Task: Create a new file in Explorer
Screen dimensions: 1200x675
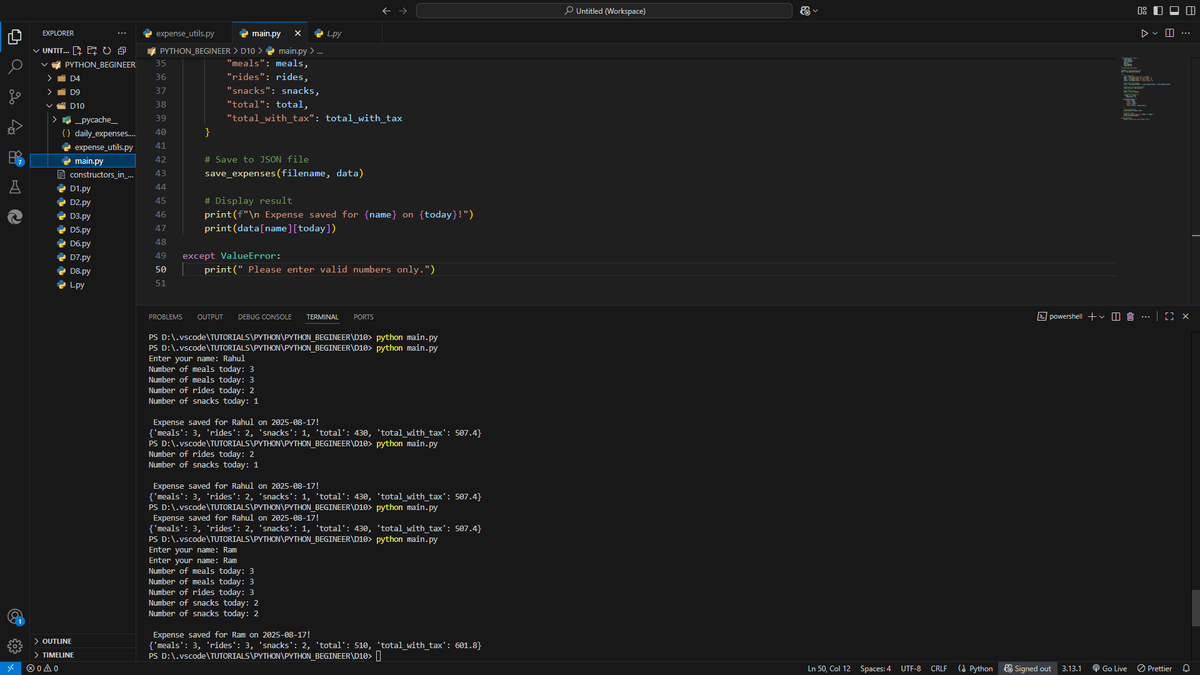Action: coord(79,51)
